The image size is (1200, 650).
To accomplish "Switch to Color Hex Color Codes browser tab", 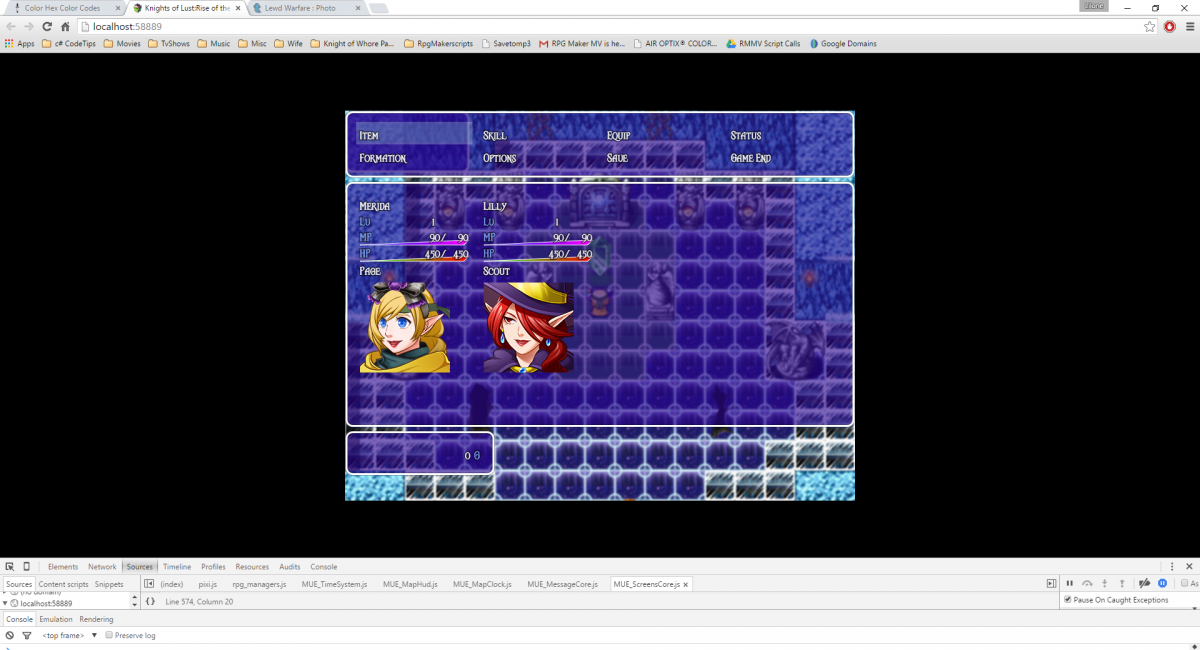I will 62,8.
